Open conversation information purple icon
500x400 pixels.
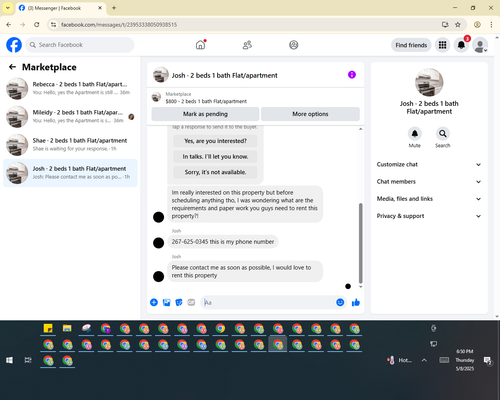click(352, 75)
